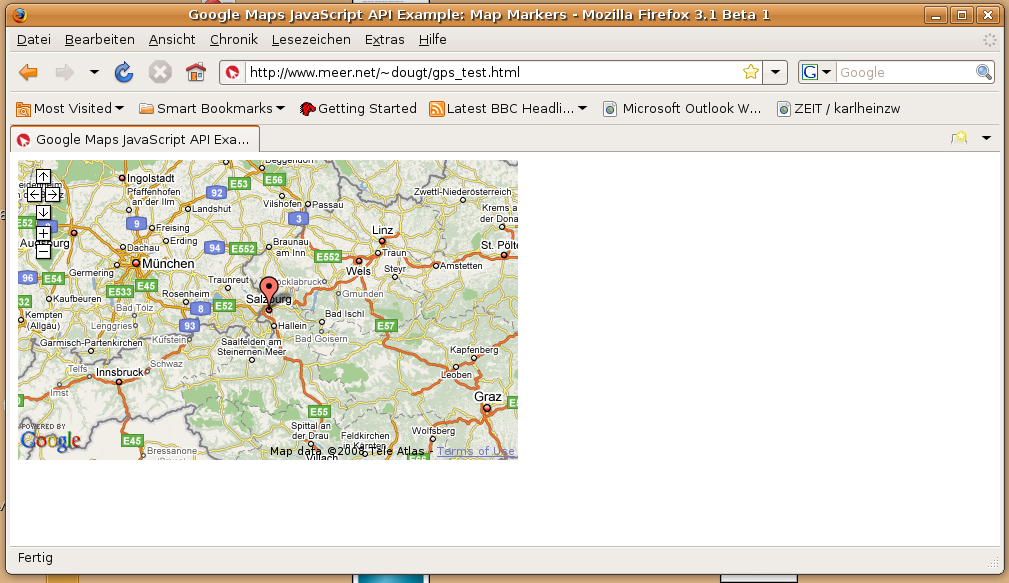Click the Ingolstadt label on the map
Viewport: 1009px width, 583px height.
(x=151, y=178)
